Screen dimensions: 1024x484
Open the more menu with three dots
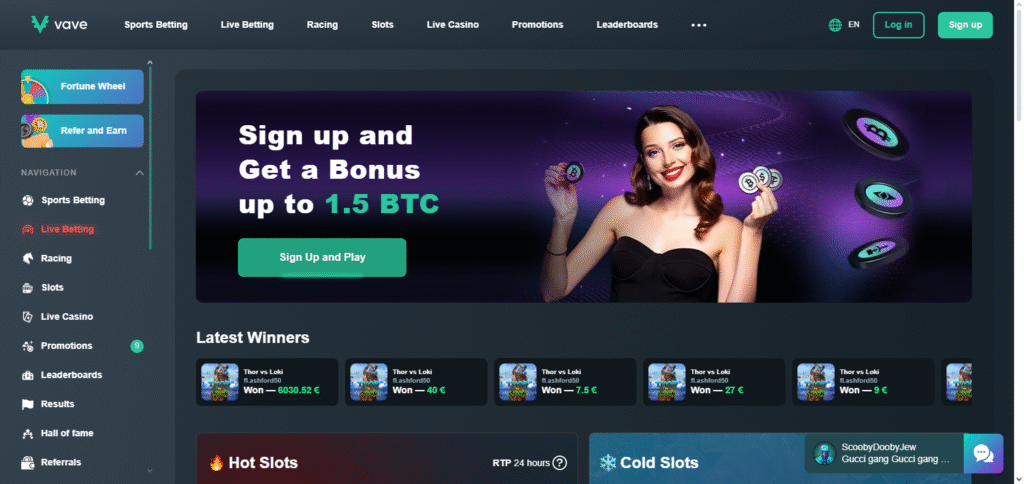tap(699, 25)
